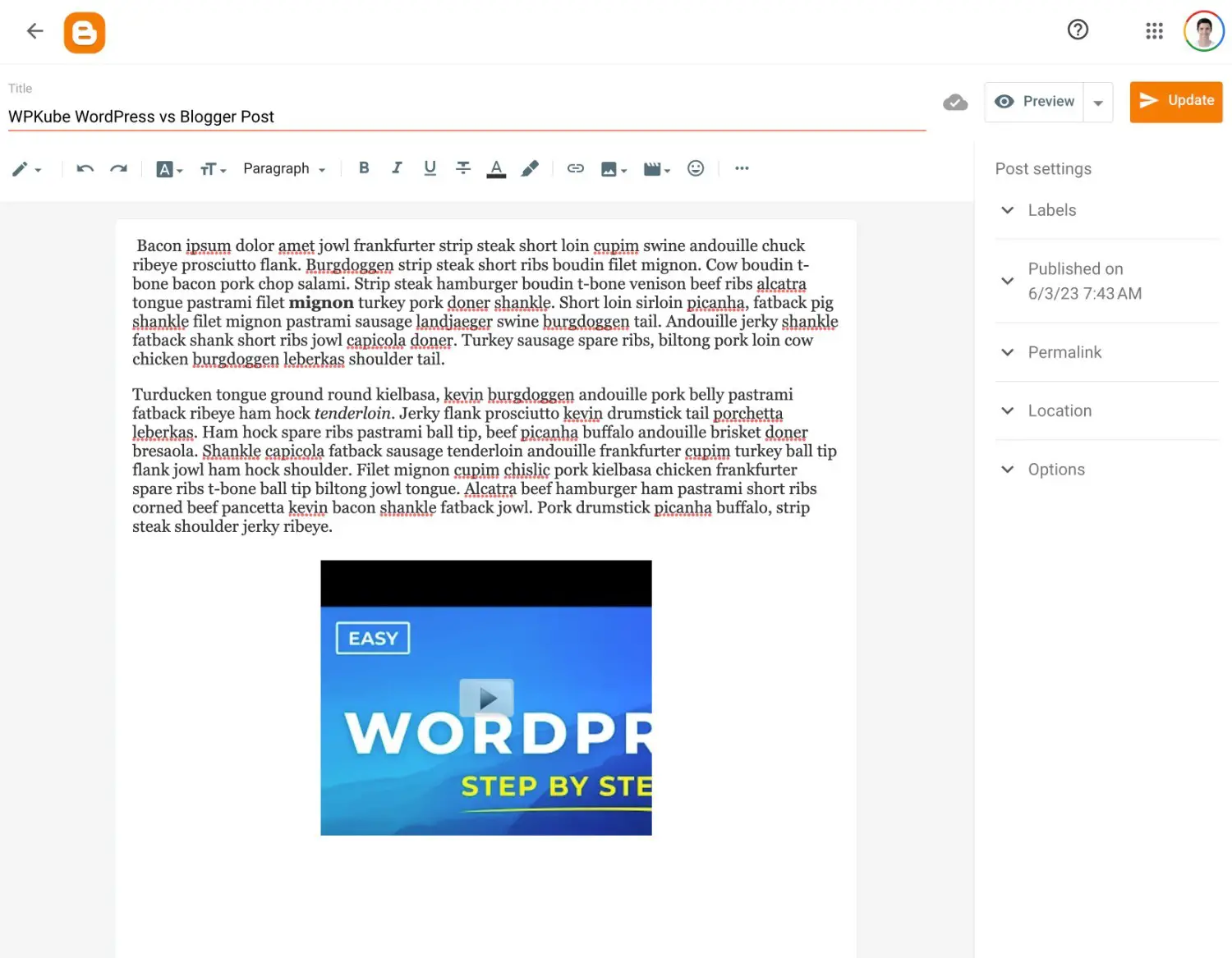Show more toolbar options

(x=742, y=168)
